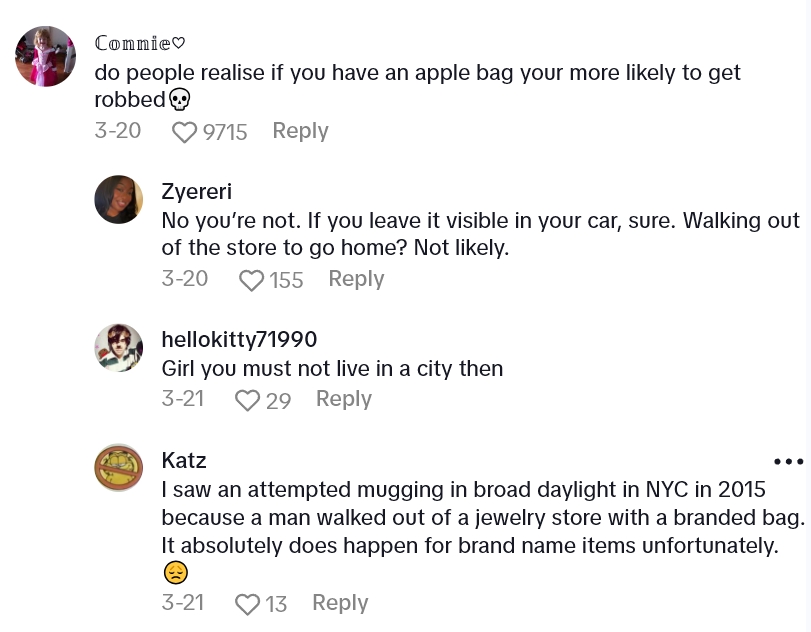The image size is (811, 632).
Task: Click the skull emoji in Connie's comment
Action: click(179, 100)
